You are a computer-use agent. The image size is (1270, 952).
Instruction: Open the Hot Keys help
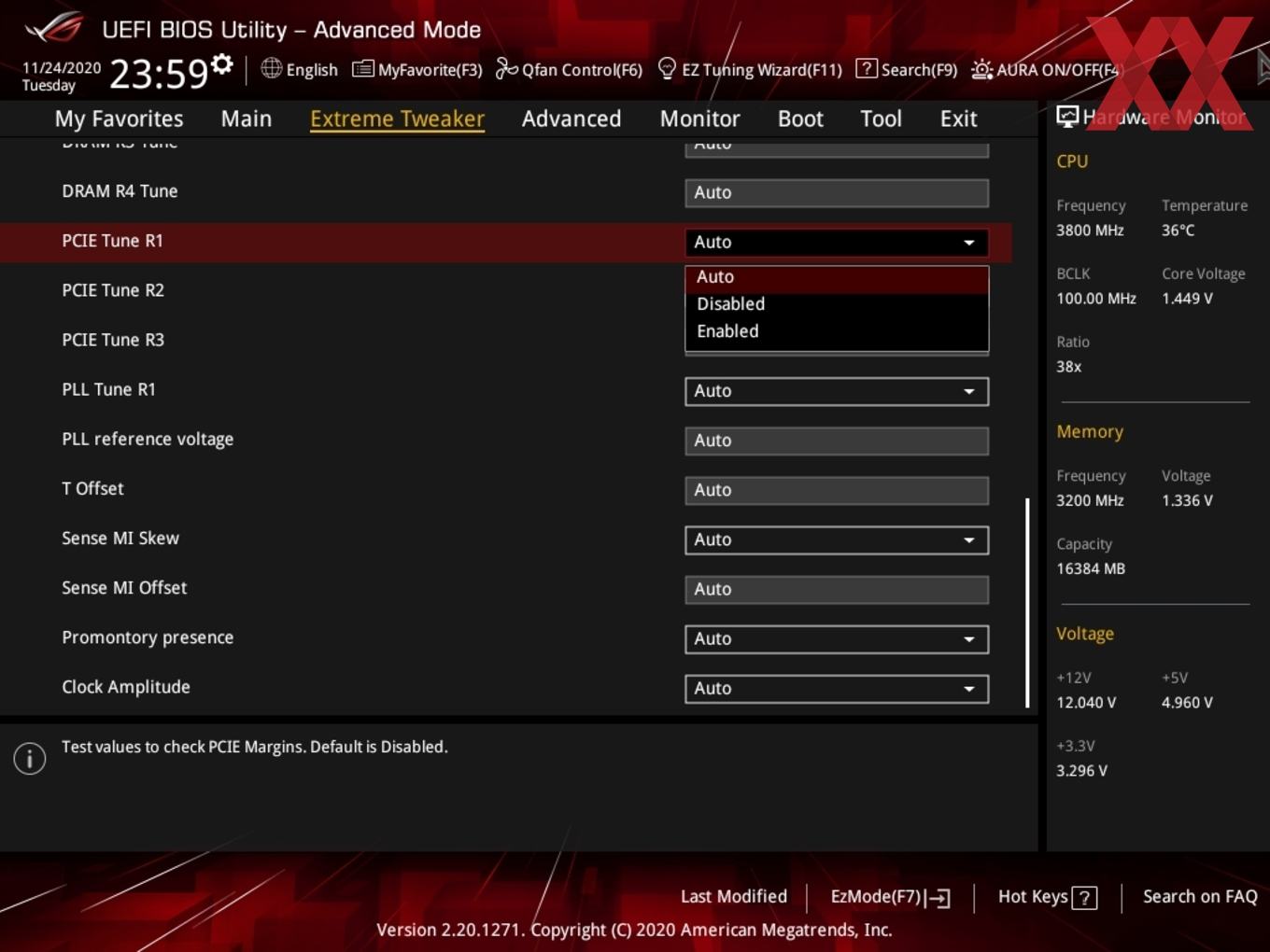click(1048, 897)
